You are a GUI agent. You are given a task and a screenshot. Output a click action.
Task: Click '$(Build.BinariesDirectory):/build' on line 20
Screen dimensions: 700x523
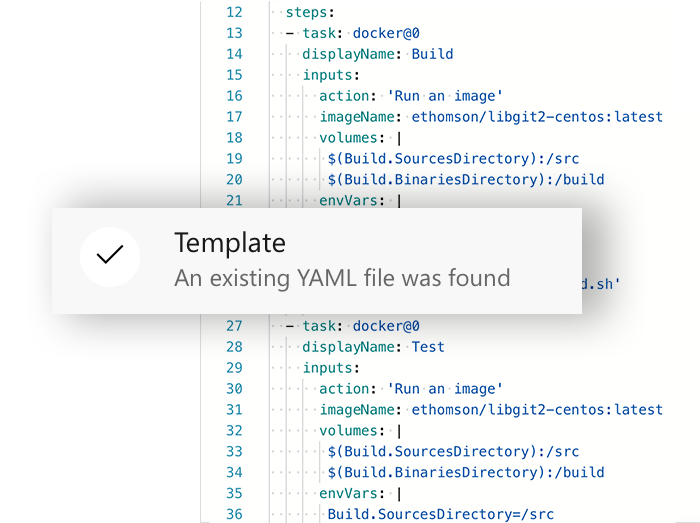[x=465, y=180]
